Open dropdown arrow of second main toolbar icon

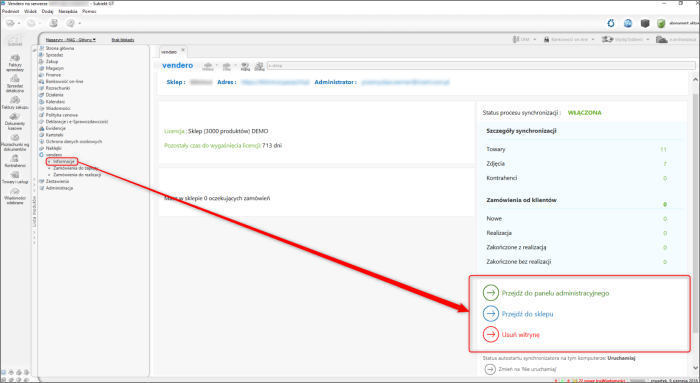pyautogui.click(x=40, y=23)
